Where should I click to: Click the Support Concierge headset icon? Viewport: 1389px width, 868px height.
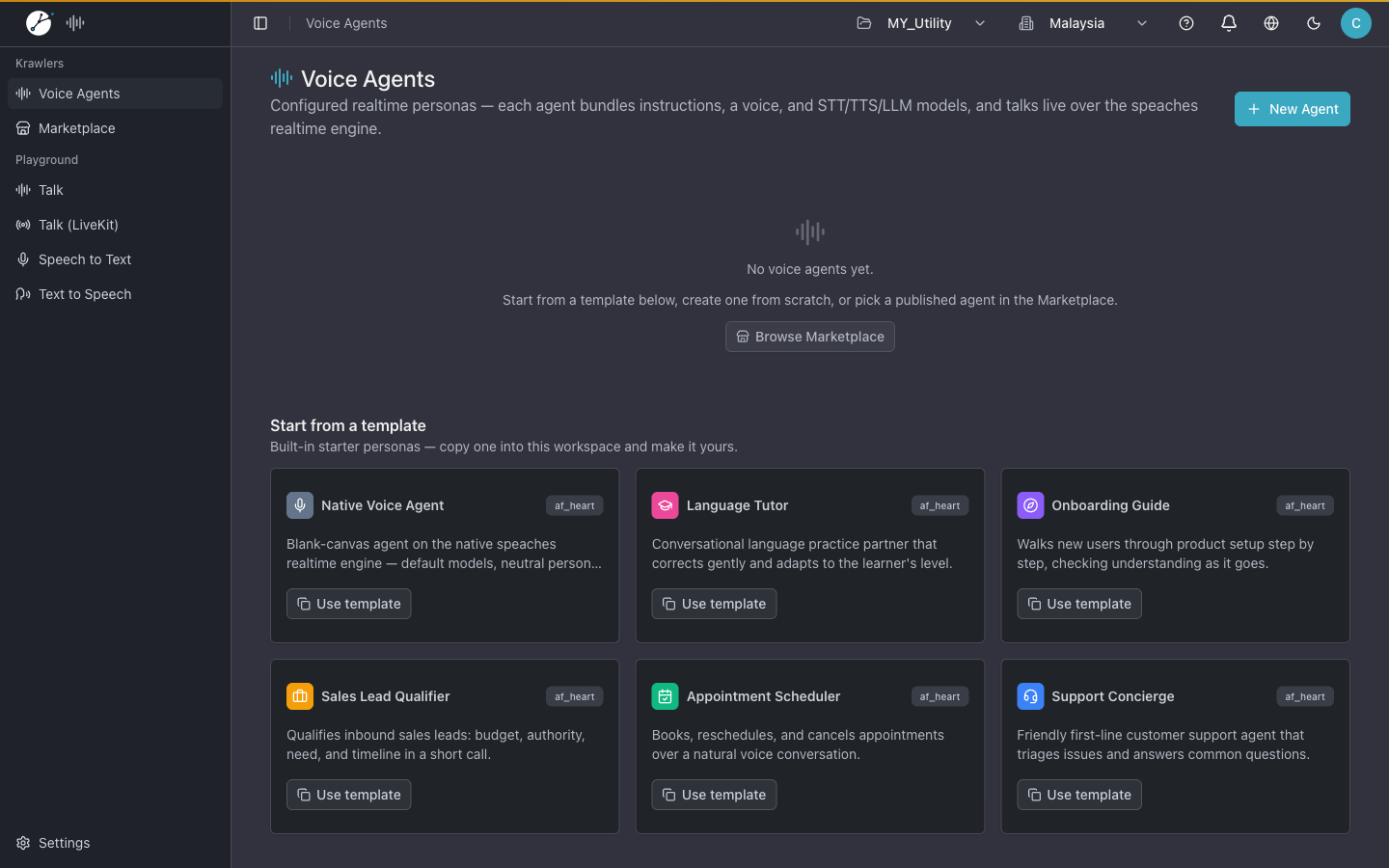tap(1030, 696)
